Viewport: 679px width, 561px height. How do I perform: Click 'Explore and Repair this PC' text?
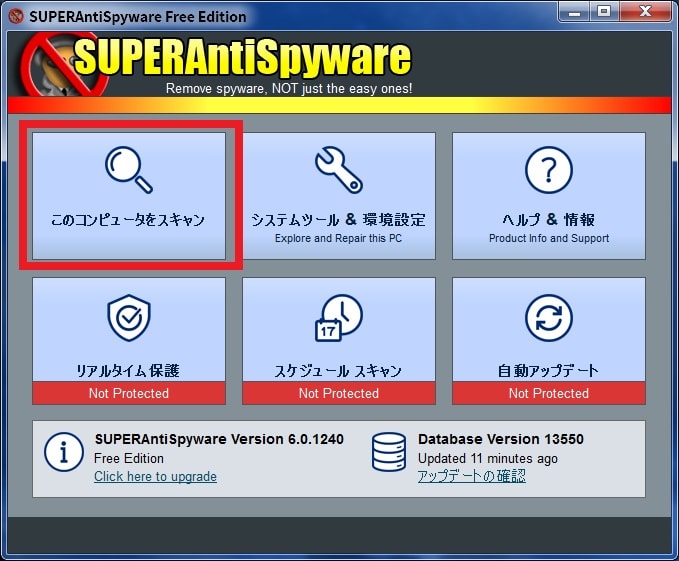click(x=338, y=239)
